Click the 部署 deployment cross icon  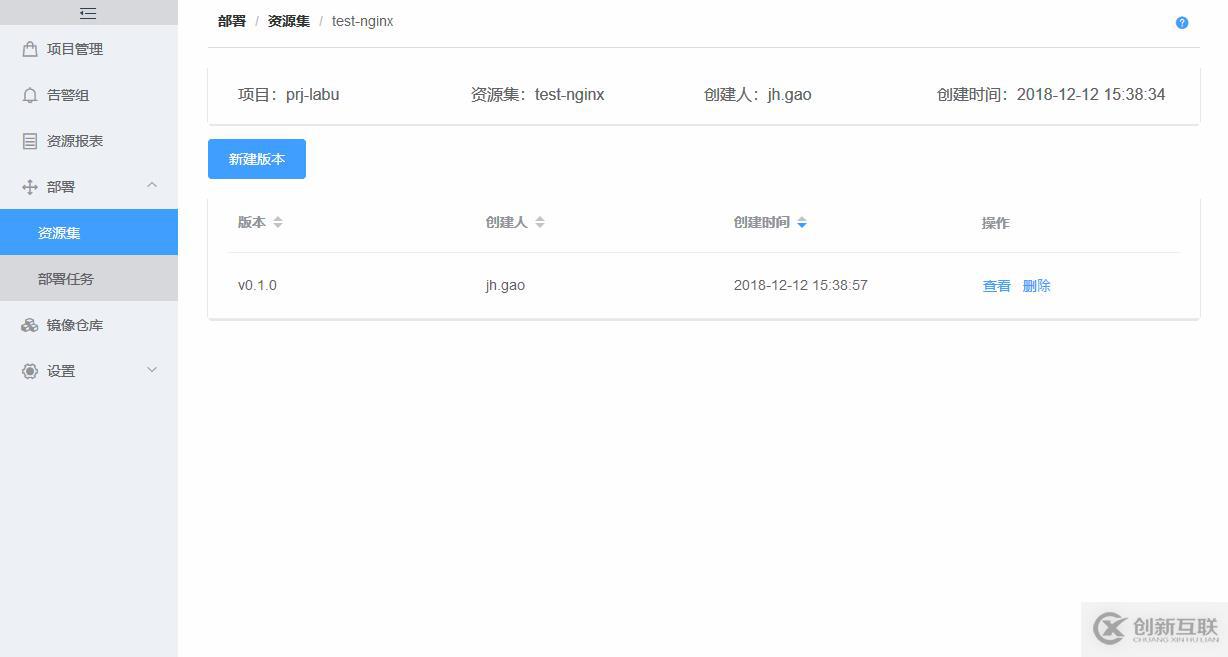tap(31, 186)
